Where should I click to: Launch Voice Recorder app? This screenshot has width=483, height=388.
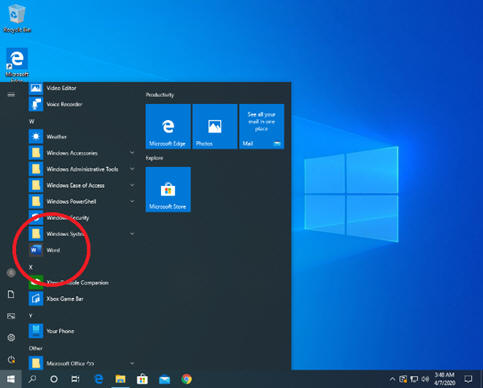pyautogui.click(x=82, y=104)
